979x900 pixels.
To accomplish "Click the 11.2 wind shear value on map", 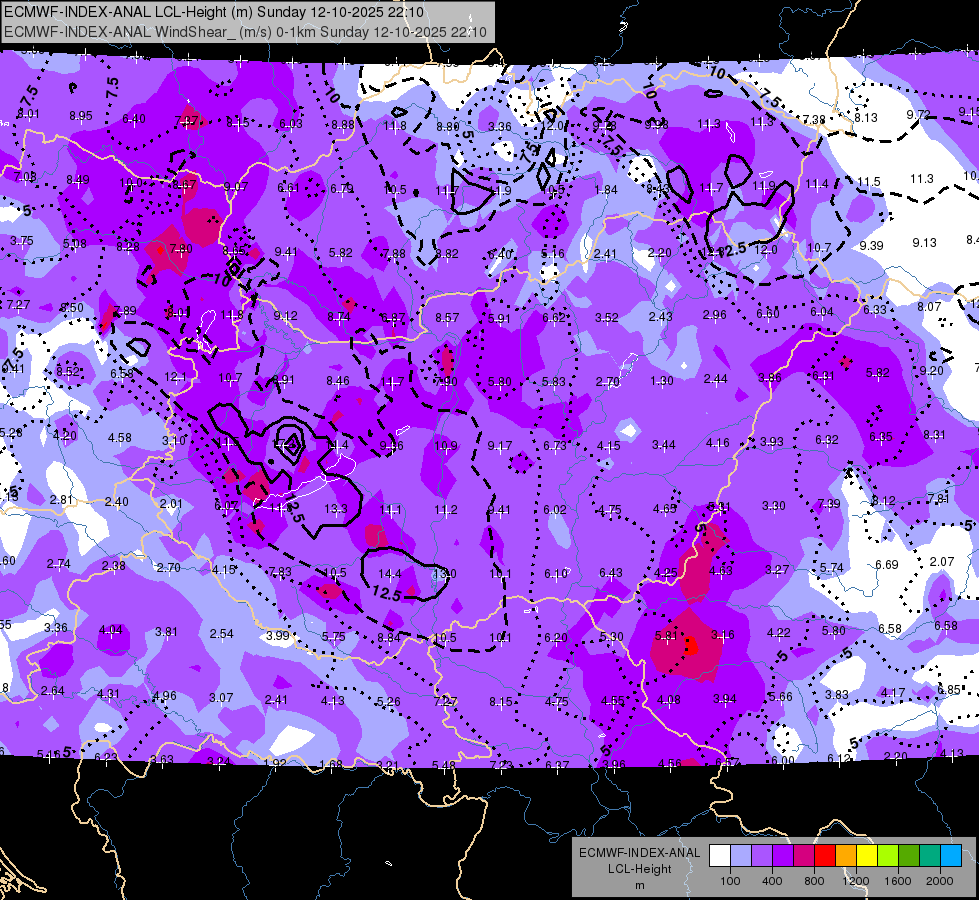I will click(446, 510).
